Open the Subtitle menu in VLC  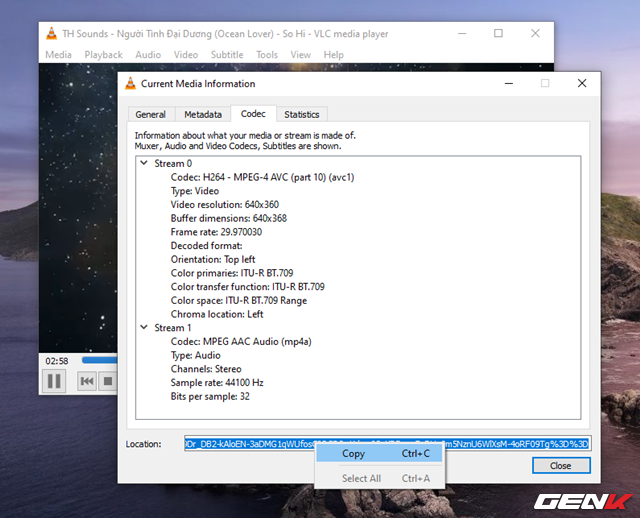point(227,55)
